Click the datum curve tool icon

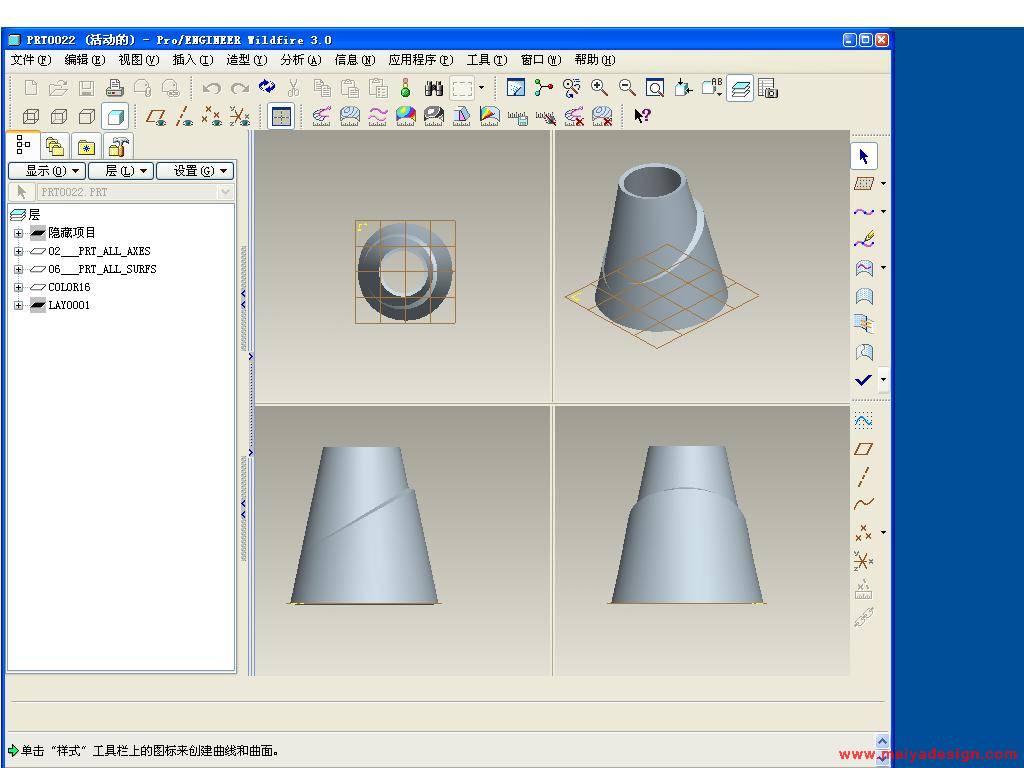point(863,504)
